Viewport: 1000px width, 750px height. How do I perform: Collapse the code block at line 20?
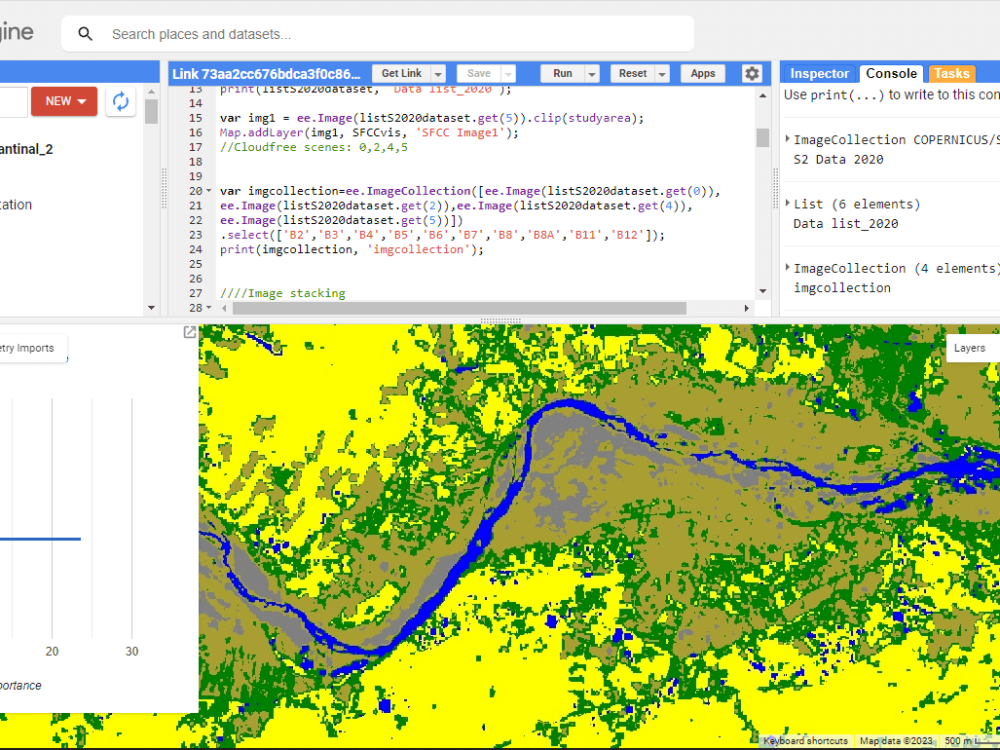pyautogui.click(x=207, y=190)
